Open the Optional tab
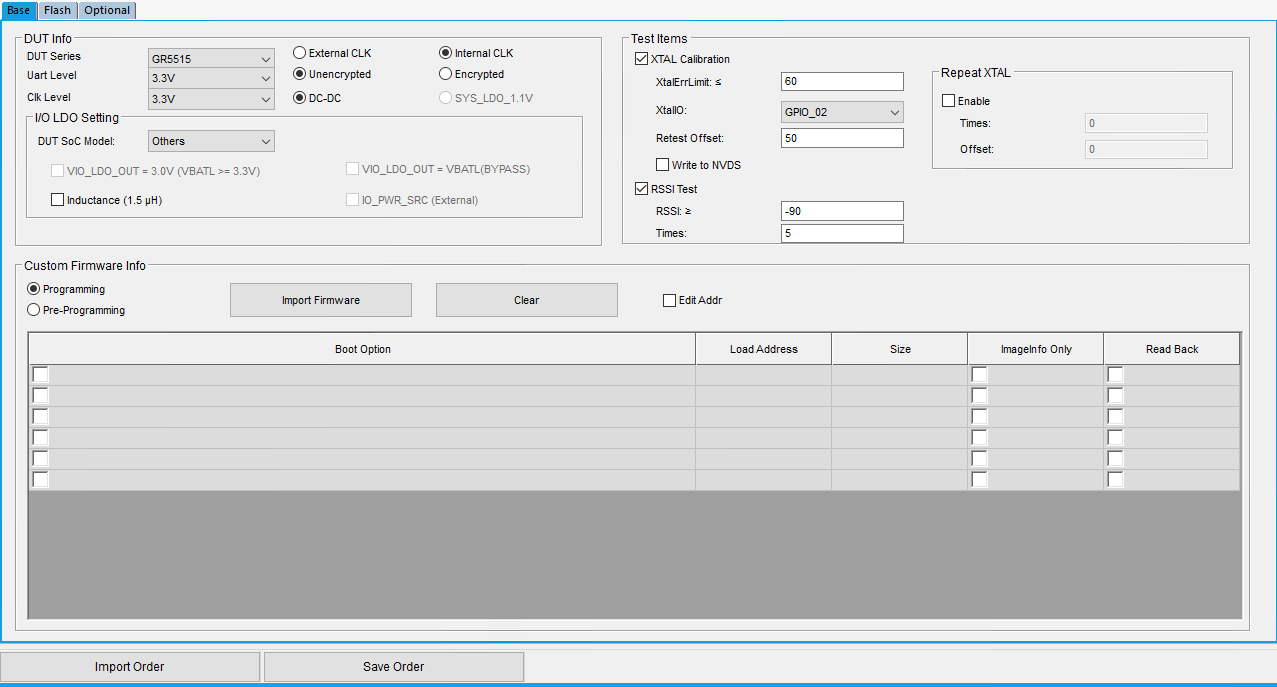 (106, 10)
